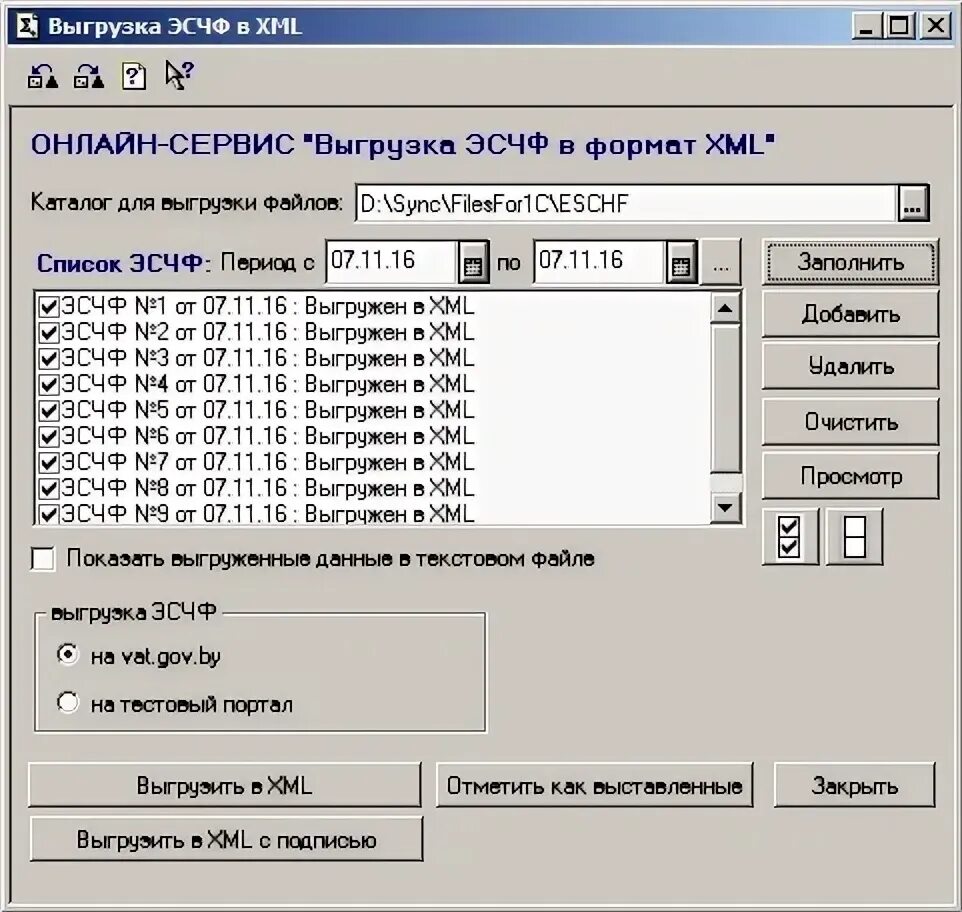Uncheck ЭСЧФ №1 от 07.11.16

tap(48, 306)
